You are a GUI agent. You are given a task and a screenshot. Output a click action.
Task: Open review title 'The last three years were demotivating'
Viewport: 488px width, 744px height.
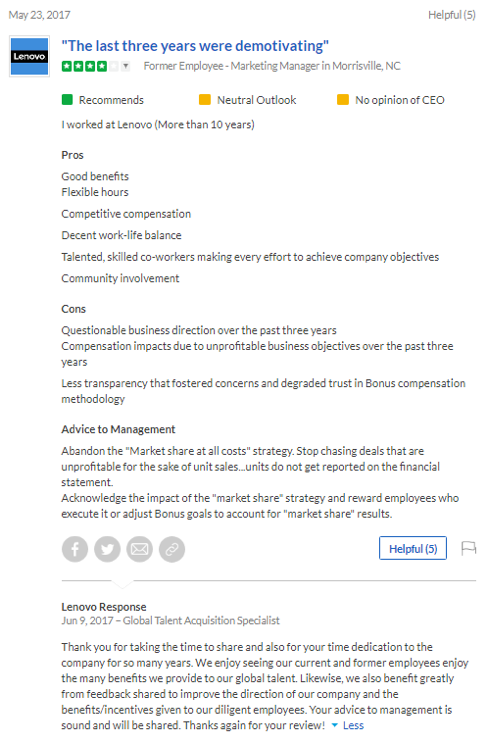click(195, 46)
